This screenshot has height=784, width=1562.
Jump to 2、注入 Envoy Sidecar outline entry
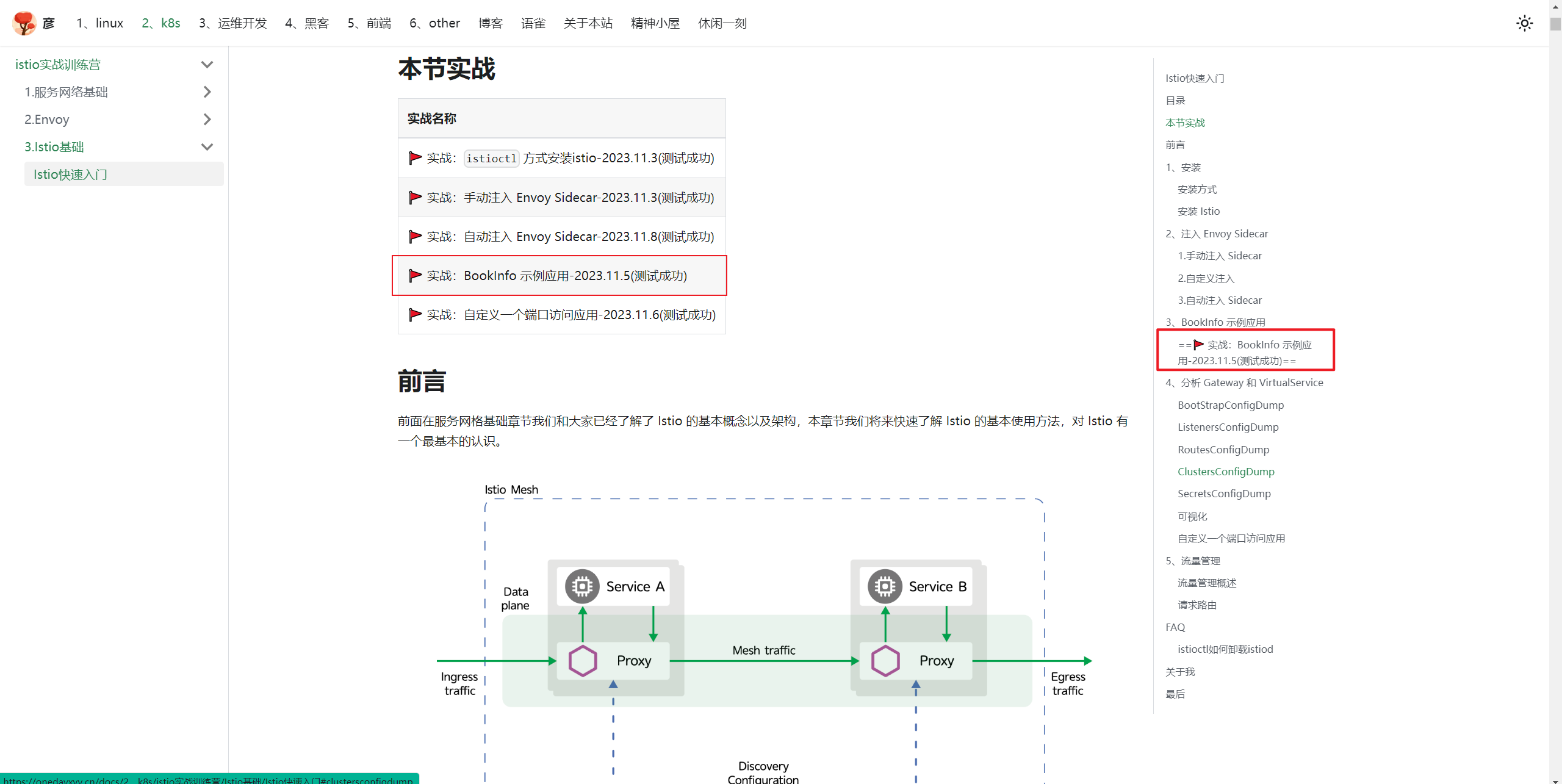click(1217, 234)
